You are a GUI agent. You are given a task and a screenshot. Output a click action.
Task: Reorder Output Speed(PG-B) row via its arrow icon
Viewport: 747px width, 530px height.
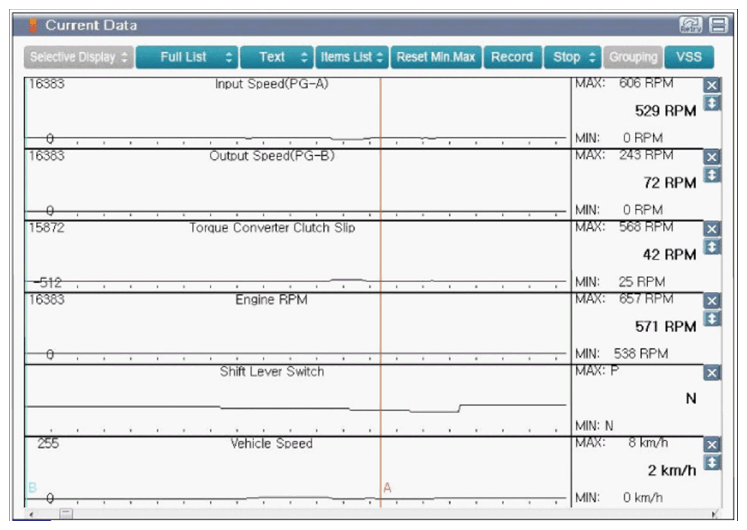(x=712, y=175)
